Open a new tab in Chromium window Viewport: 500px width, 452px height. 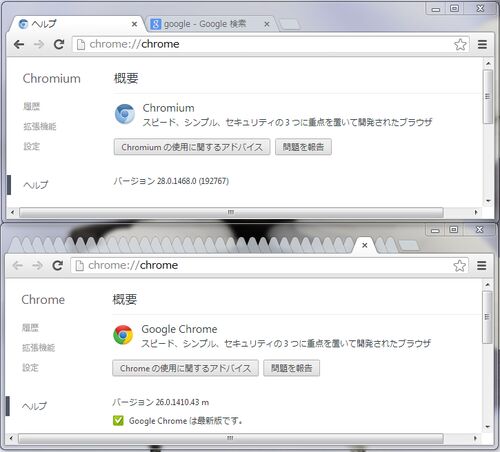coord(289,24)
